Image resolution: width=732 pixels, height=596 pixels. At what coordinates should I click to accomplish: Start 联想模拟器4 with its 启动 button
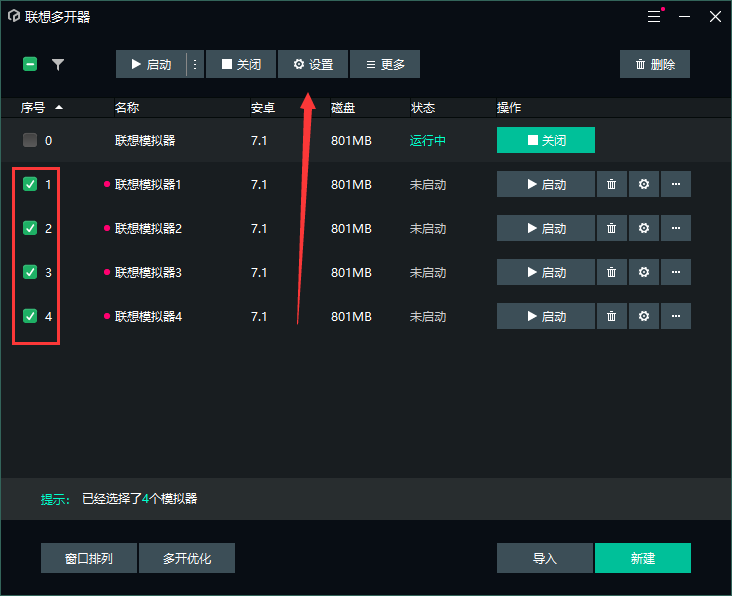[546, 316]
